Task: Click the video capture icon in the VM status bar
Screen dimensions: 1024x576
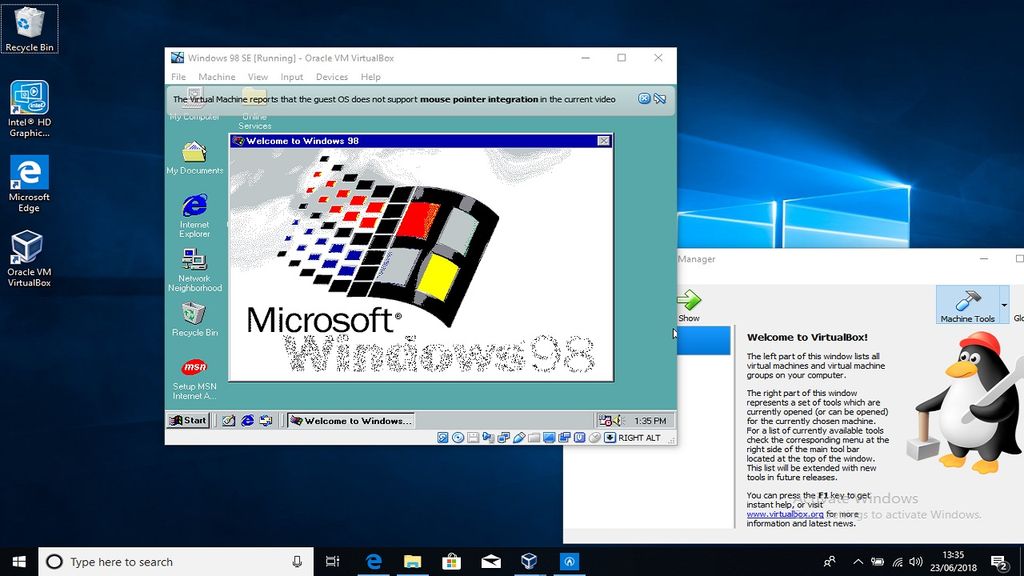Action: [564, 438]
